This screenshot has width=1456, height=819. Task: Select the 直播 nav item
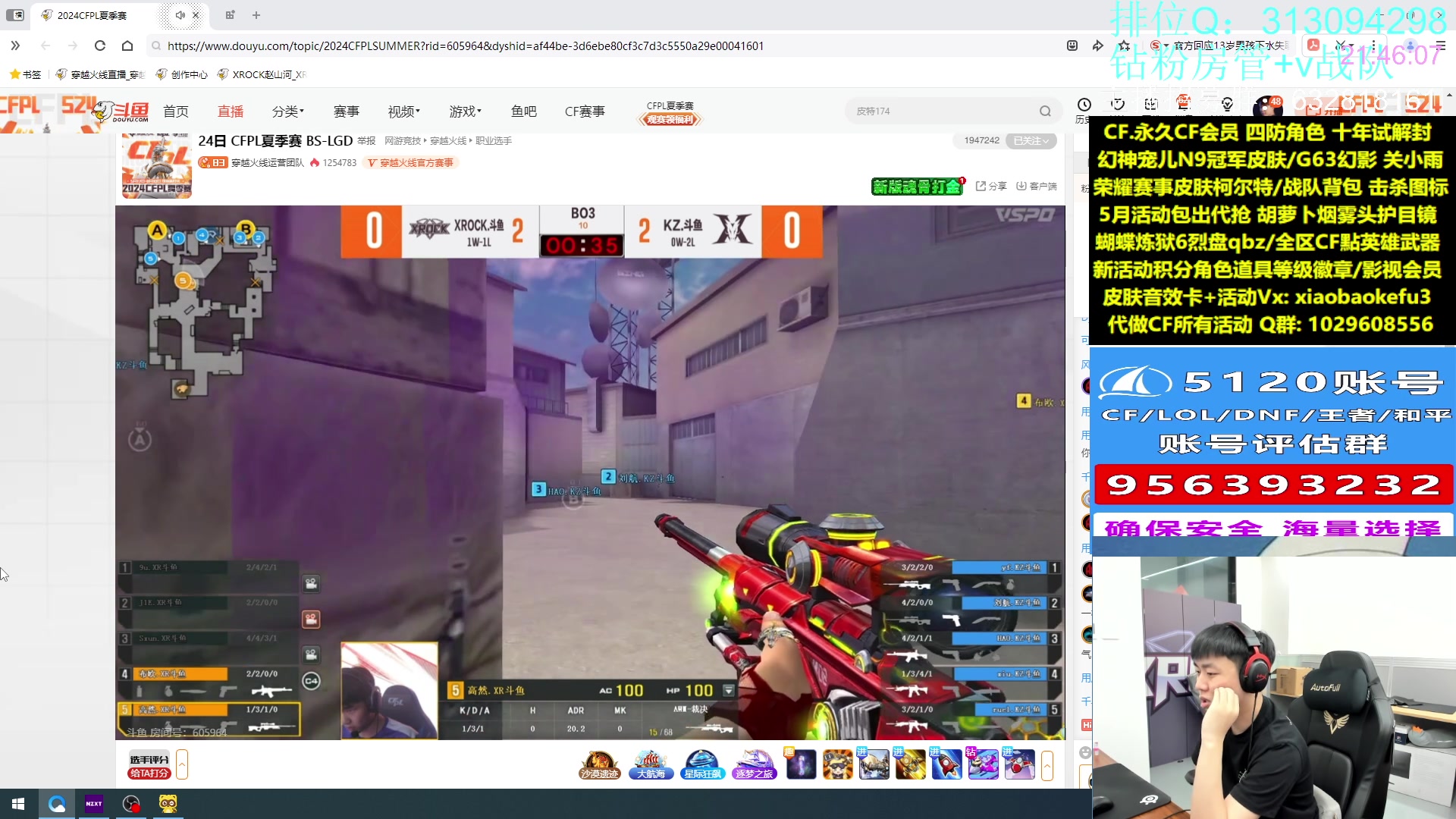tap(231, 111)
